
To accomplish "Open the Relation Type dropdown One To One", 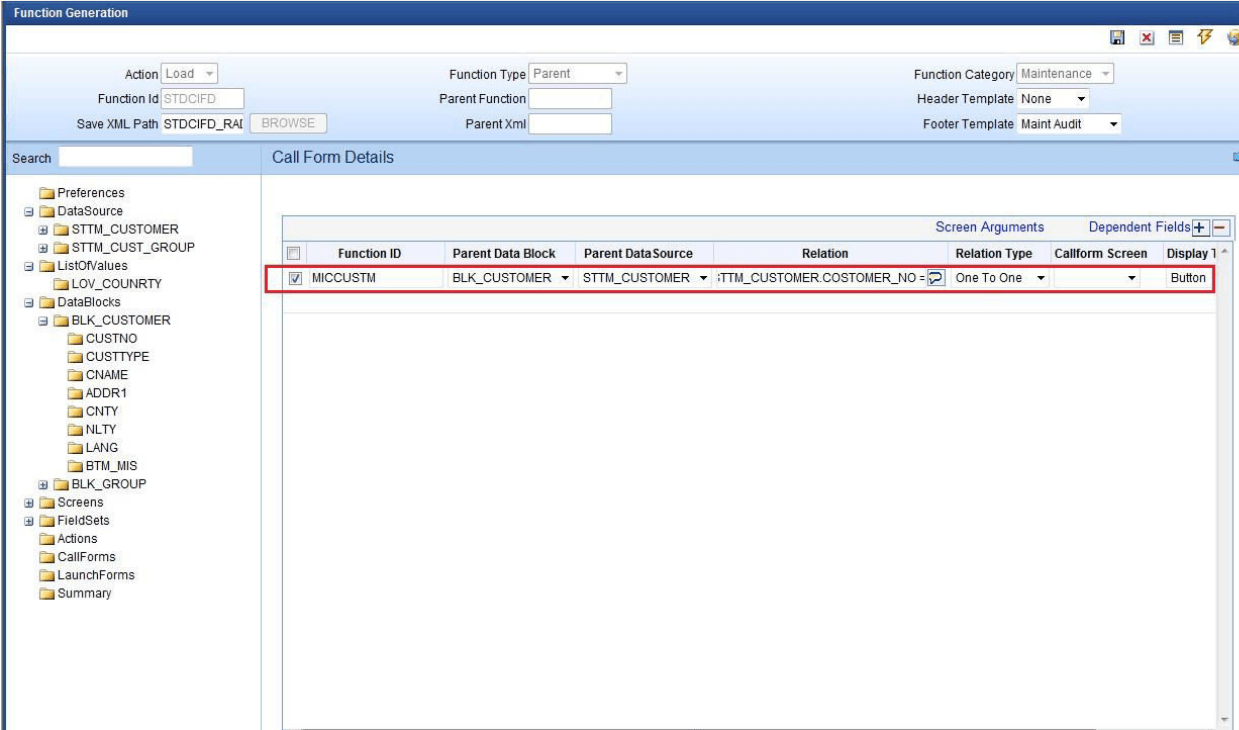I will pyautogui.click(x=1000, y=278).
